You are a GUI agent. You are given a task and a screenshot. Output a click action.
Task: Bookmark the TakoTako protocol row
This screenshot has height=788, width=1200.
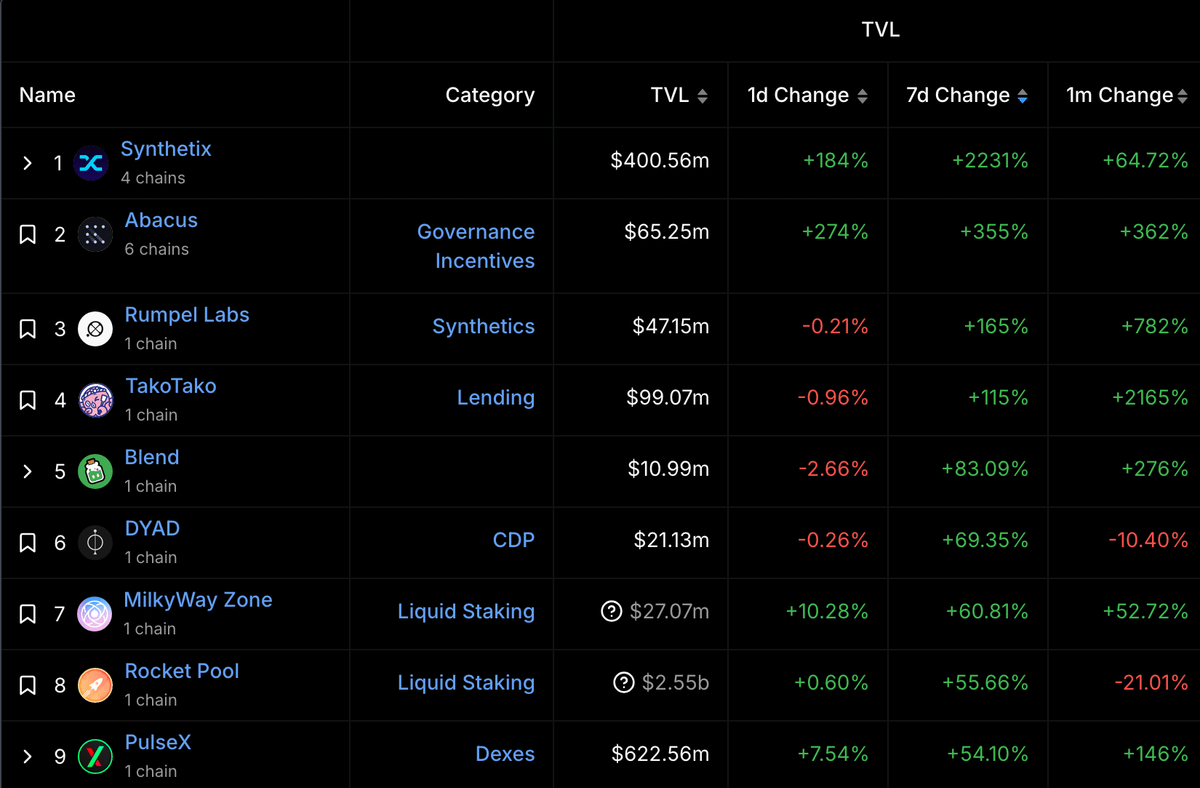[28, 400]
